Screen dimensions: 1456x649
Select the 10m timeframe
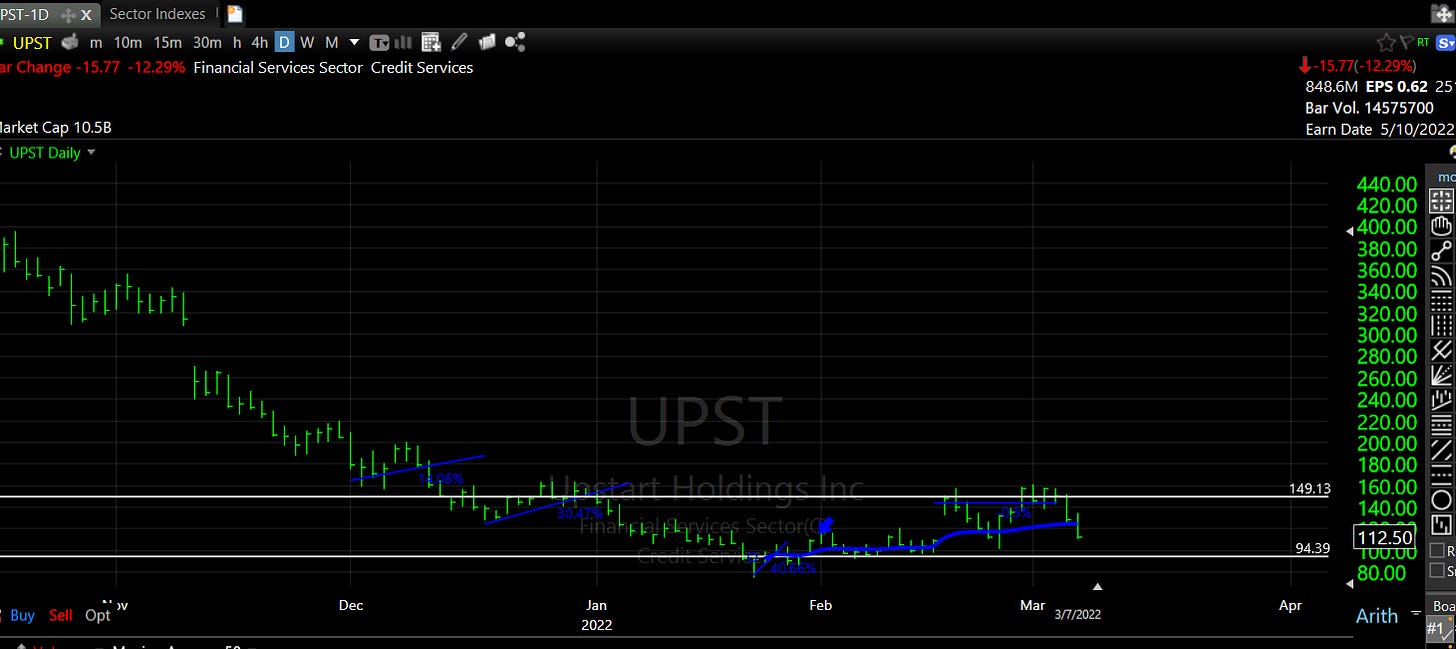click(x=127, y=42)
